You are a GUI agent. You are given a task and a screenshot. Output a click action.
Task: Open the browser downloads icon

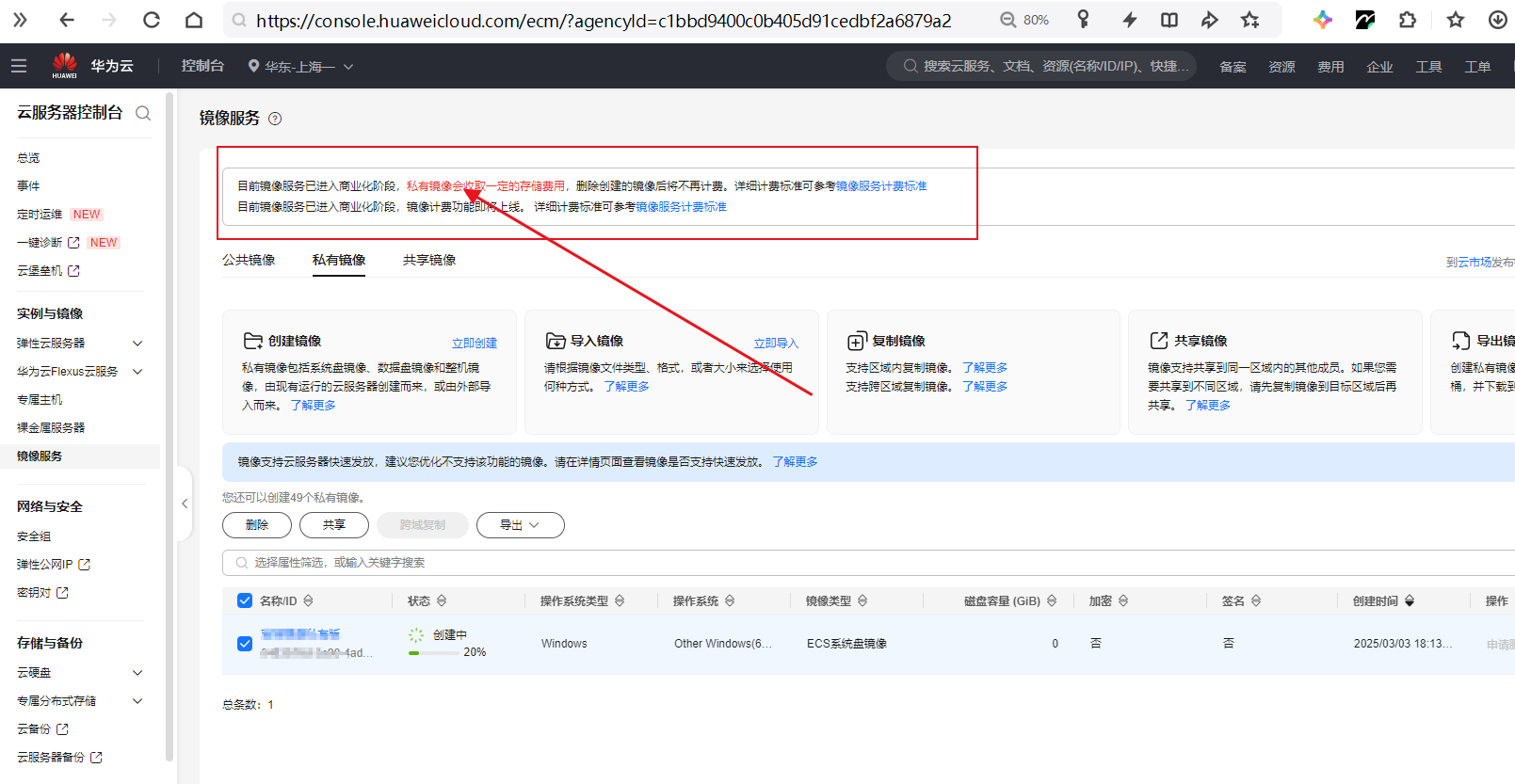(x=1497, y=20)
